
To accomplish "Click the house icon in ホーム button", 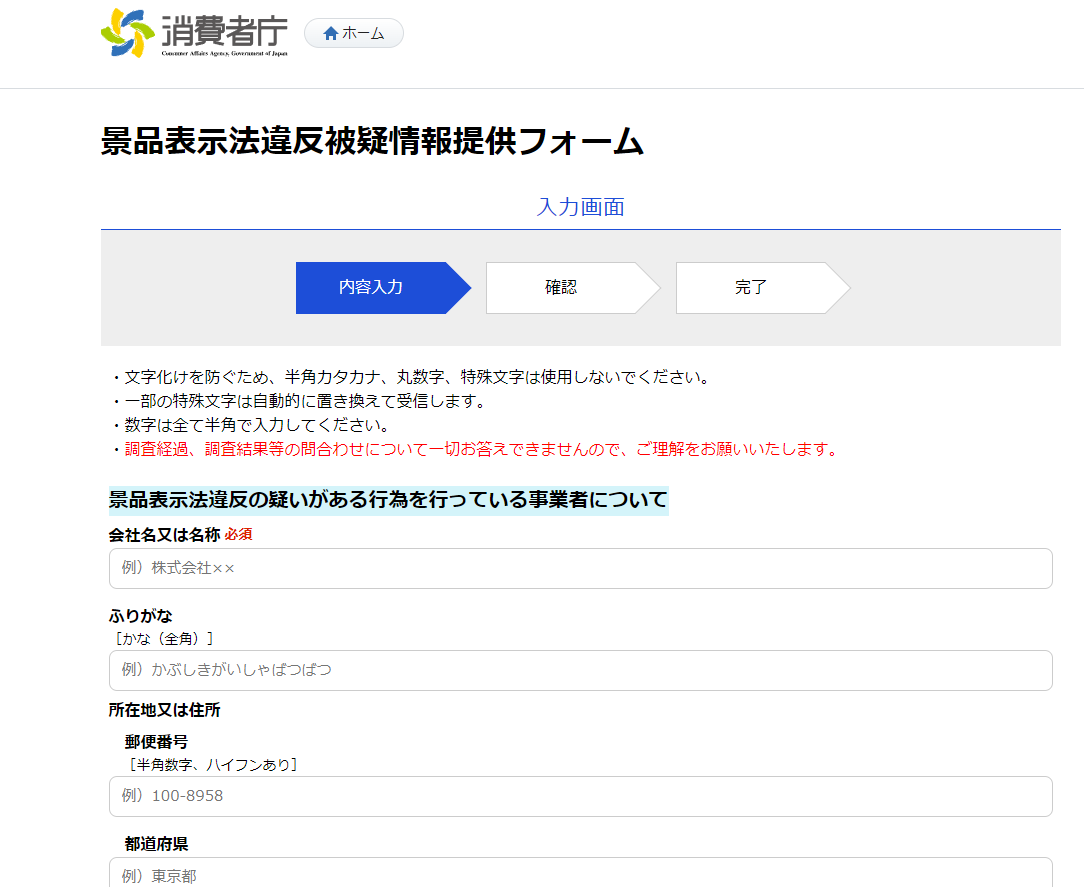I will (x=330, y=33).
